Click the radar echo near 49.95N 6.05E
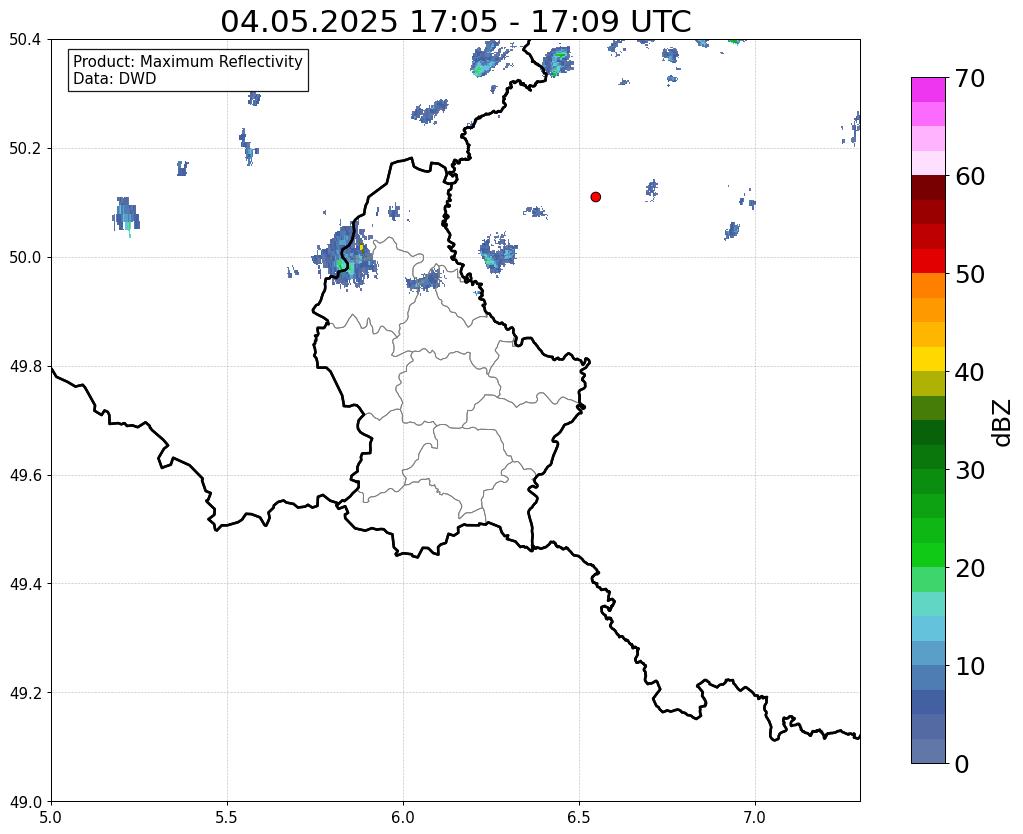 click(424, 279)
